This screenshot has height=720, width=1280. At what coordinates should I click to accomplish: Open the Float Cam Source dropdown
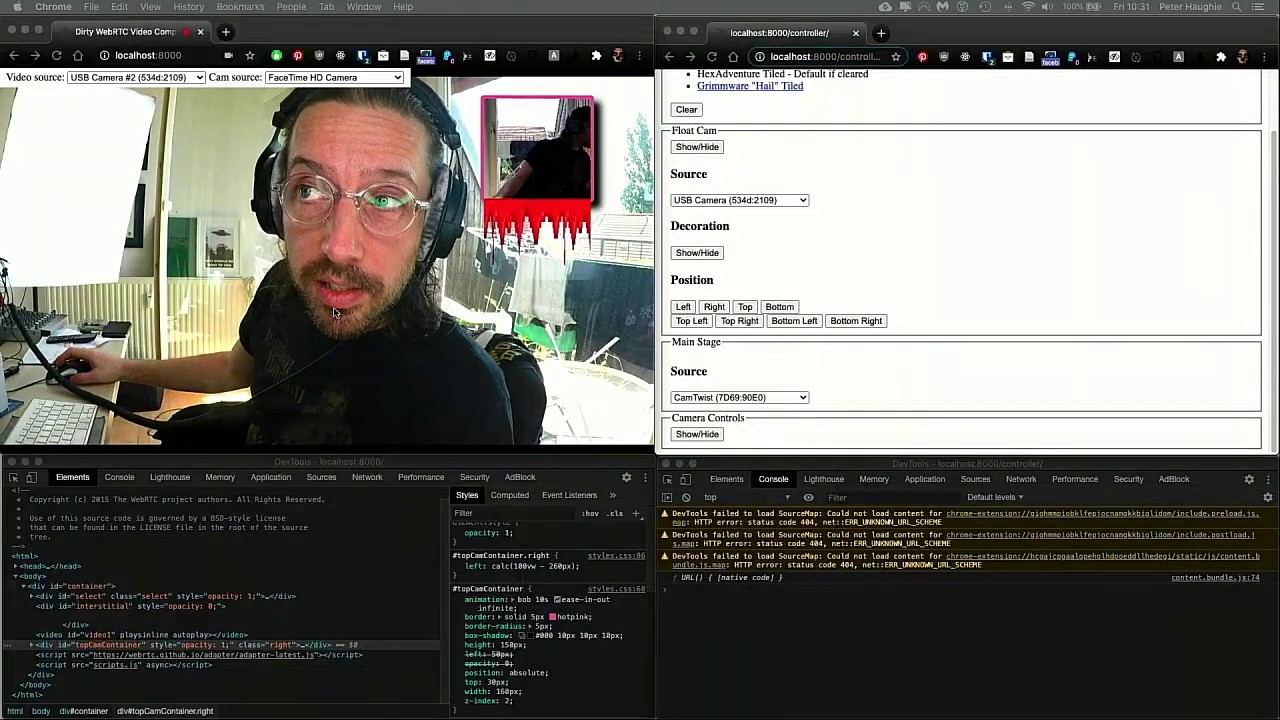(x=739, y=200)
